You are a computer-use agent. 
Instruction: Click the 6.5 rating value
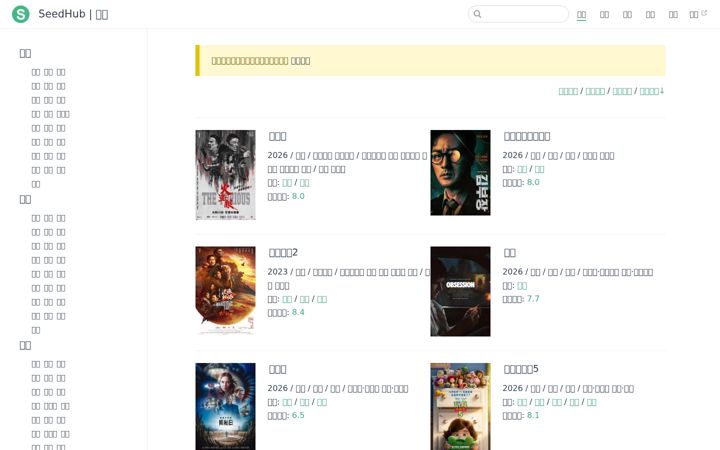tap(298, 415)
